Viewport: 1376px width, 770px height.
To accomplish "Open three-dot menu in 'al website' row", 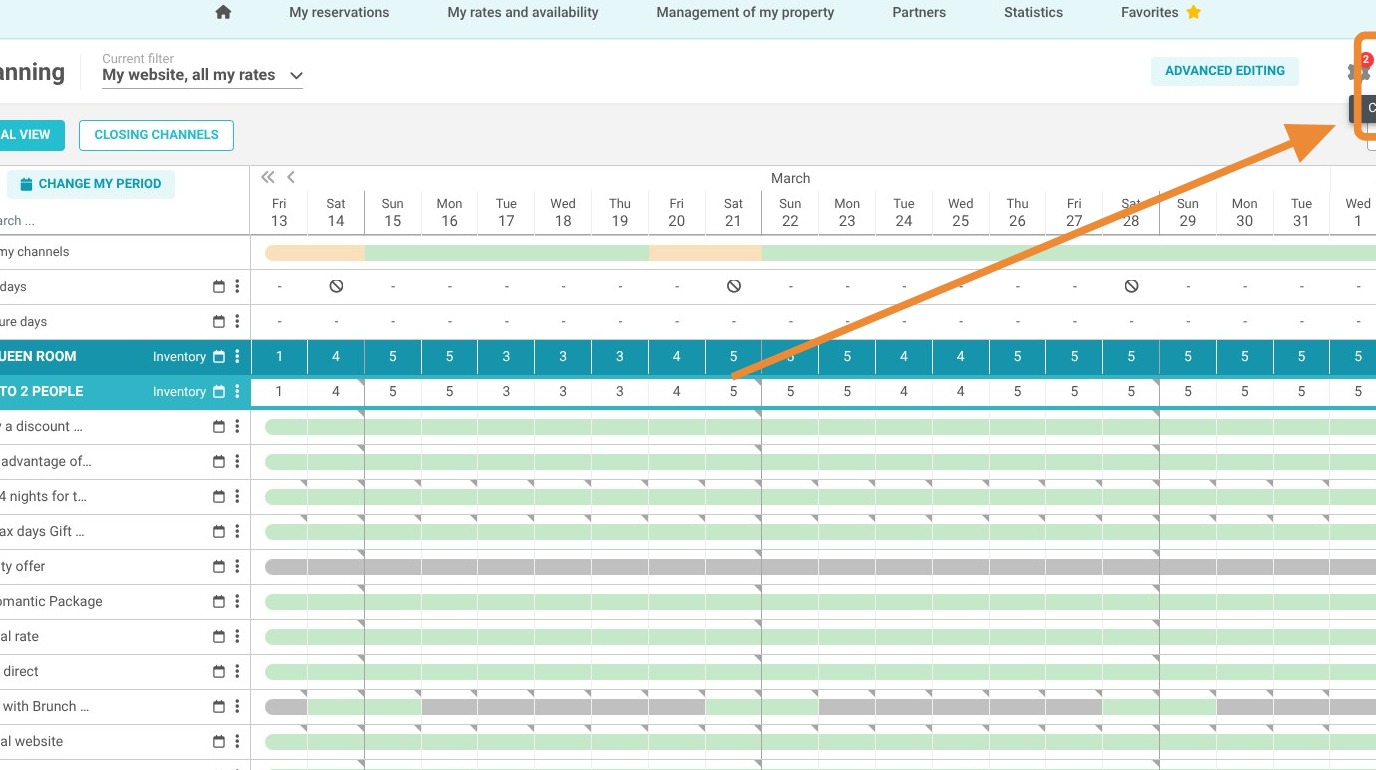I will [x=237, y=742].
